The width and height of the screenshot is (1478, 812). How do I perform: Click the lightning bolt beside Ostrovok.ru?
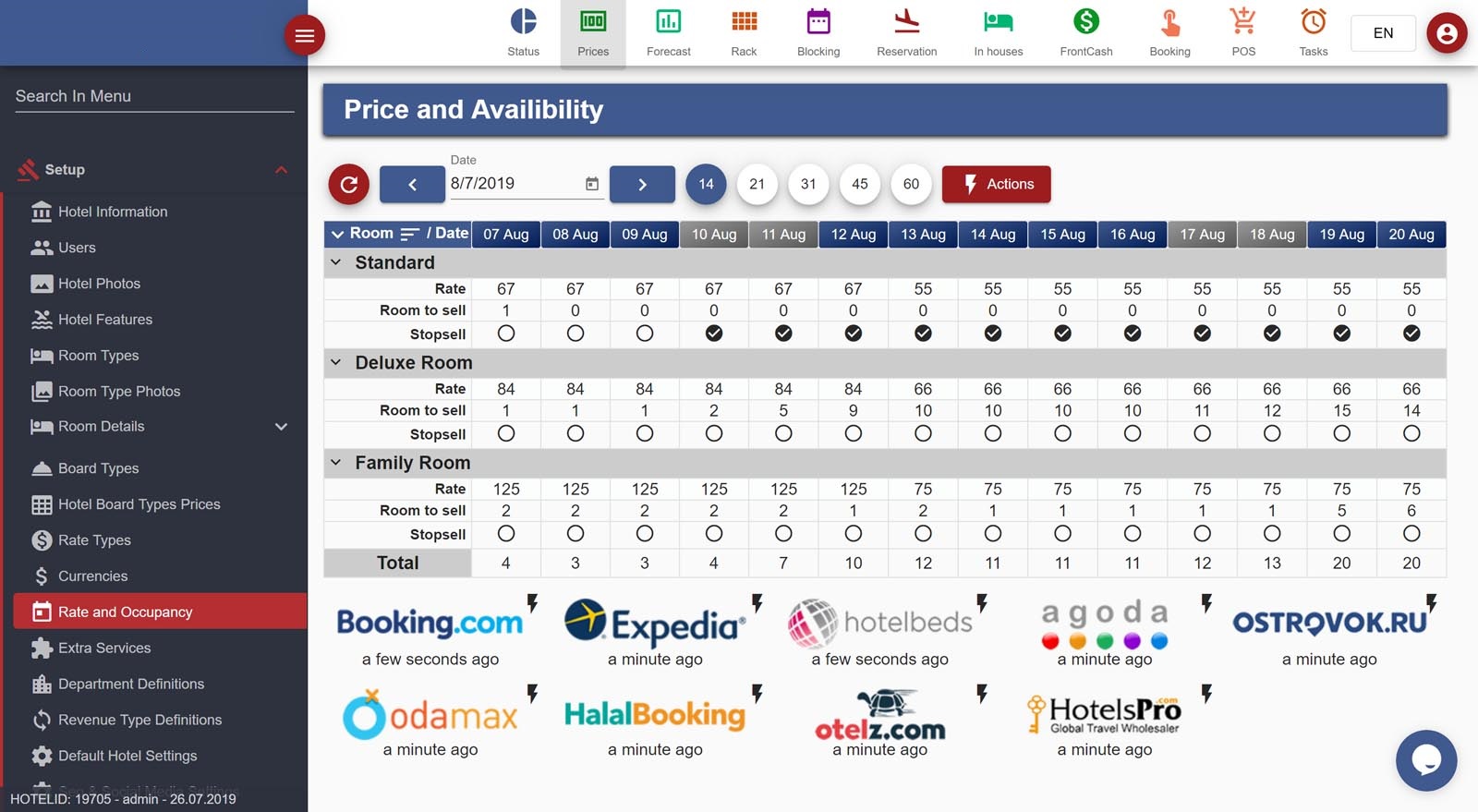click(1431, 603)
